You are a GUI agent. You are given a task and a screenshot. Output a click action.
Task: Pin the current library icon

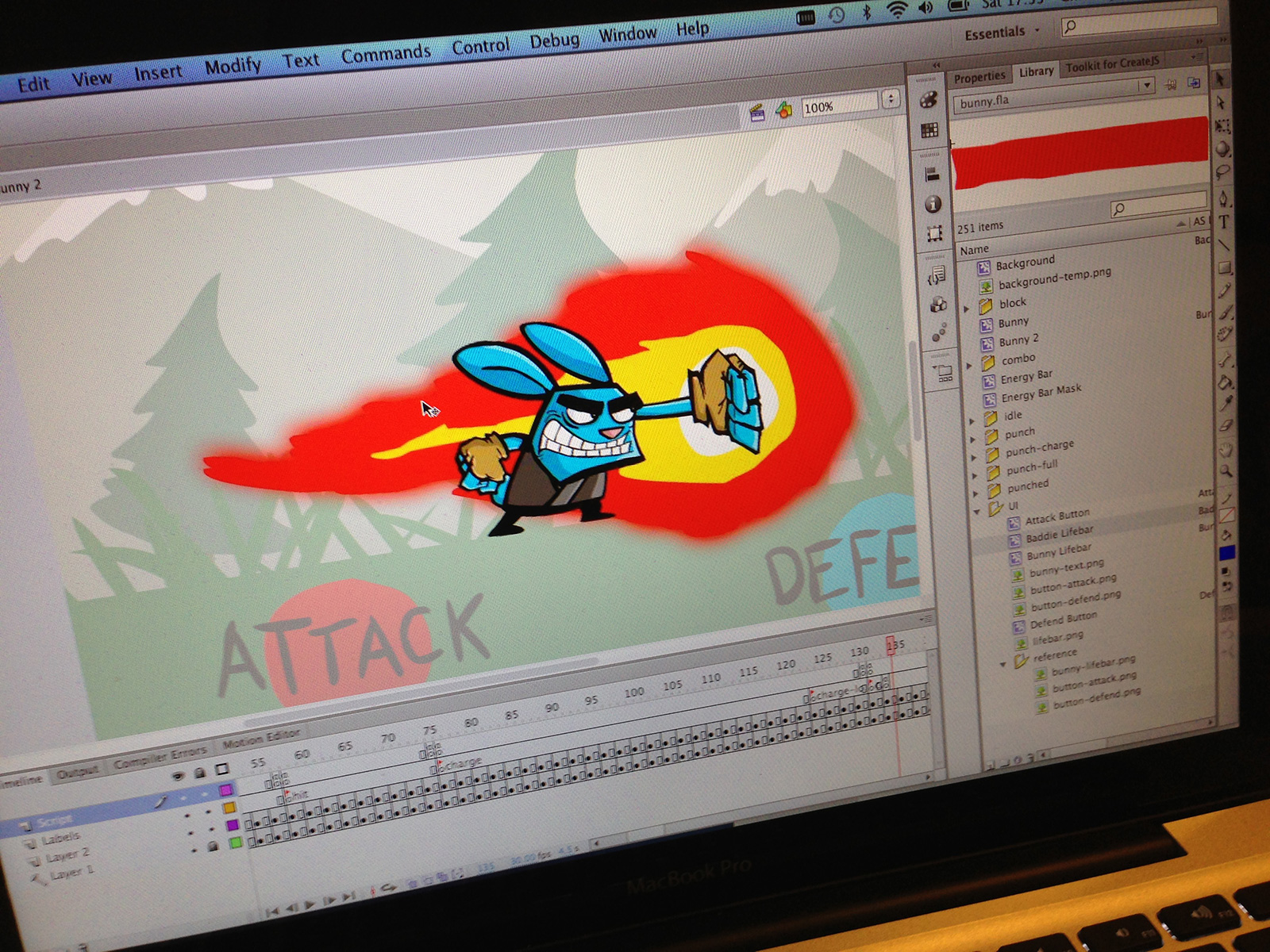(x=1170, y=85)
